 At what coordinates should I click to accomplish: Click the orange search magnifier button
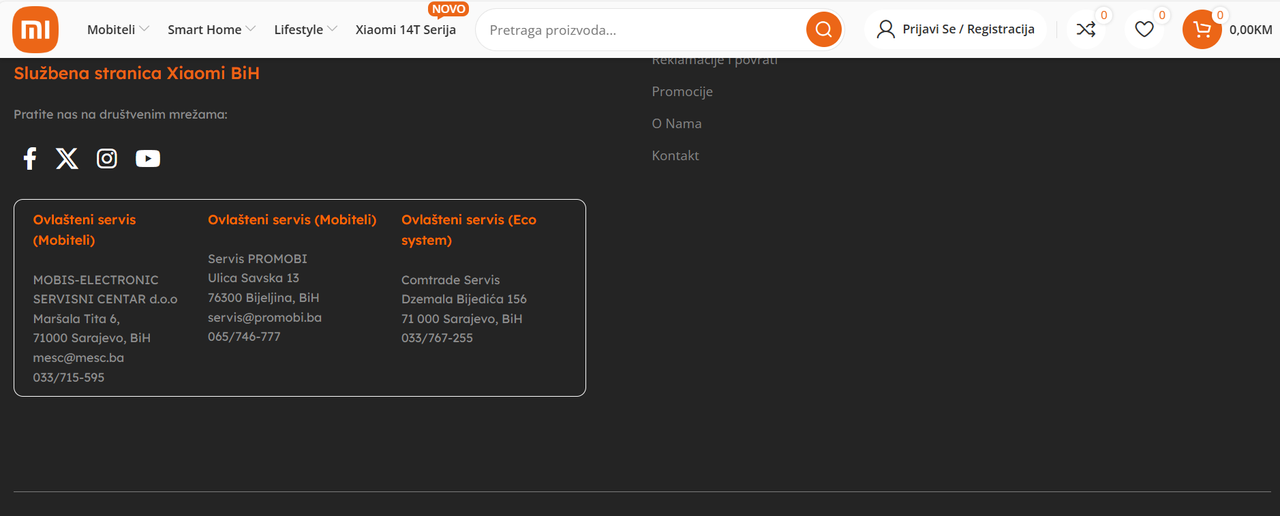coord(823,29)
